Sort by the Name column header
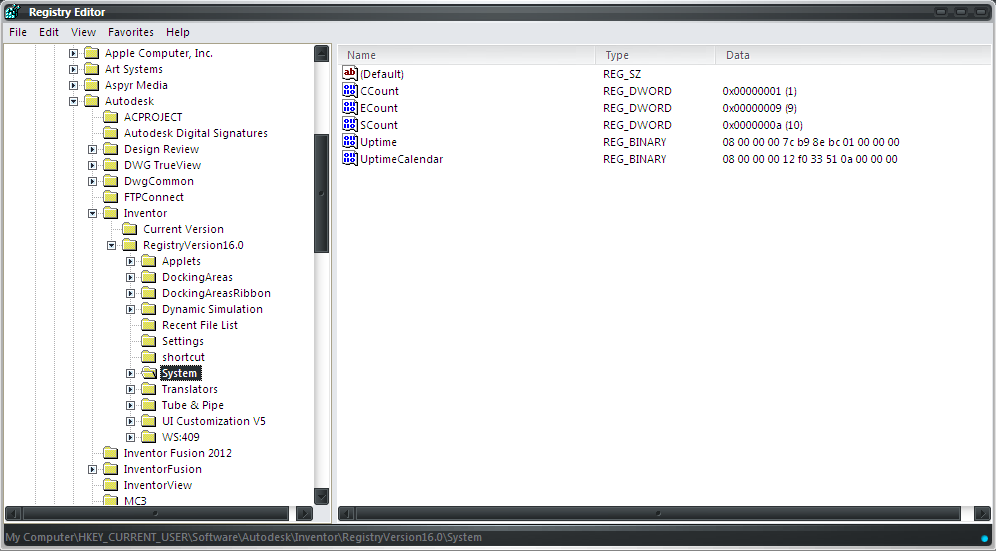 (x=467, y=55)
